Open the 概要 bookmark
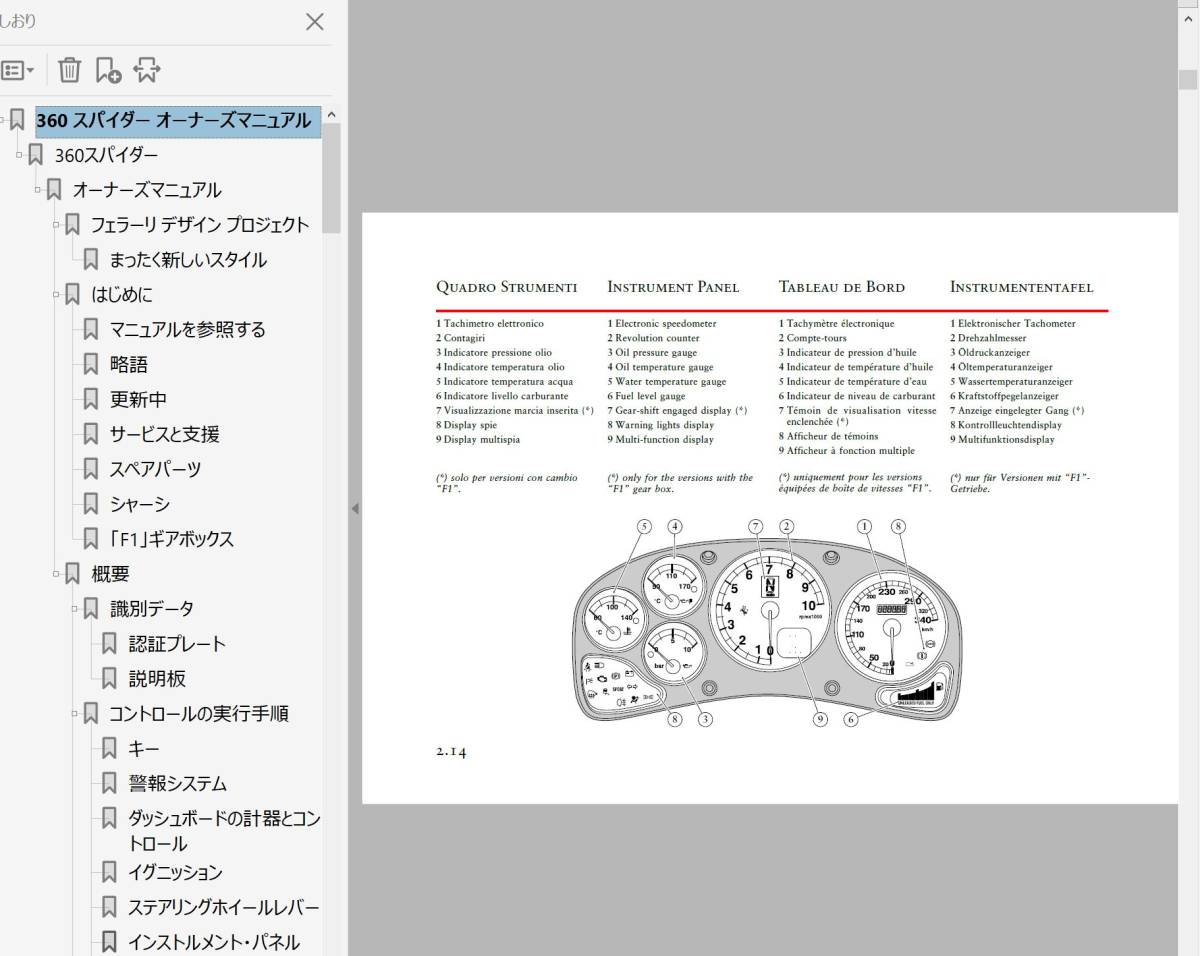Viewport: 1200px width, 956px height. [110, 574]
